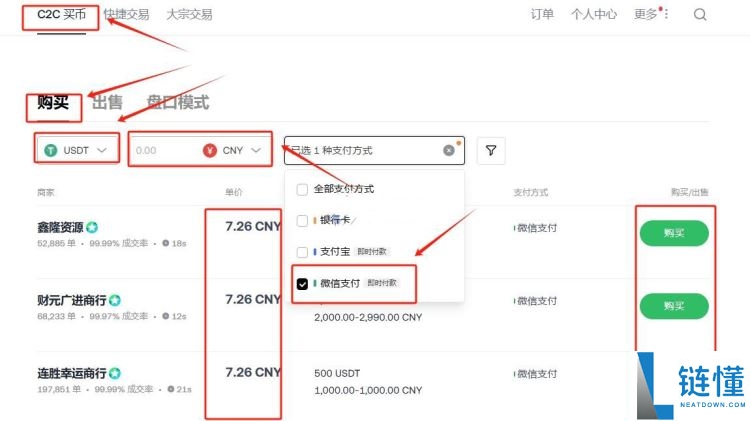This screenshot has width=750, height=421.
Task: Click the 1,000.00-1,000.00 CNY limit text
Action: click(368, 390)
